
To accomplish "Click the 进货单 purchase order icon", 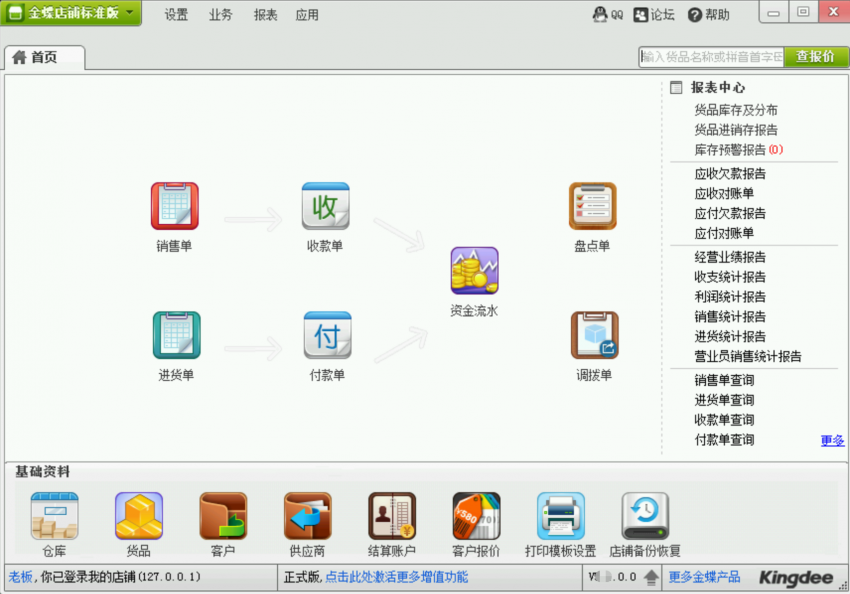I will (176, 335).
